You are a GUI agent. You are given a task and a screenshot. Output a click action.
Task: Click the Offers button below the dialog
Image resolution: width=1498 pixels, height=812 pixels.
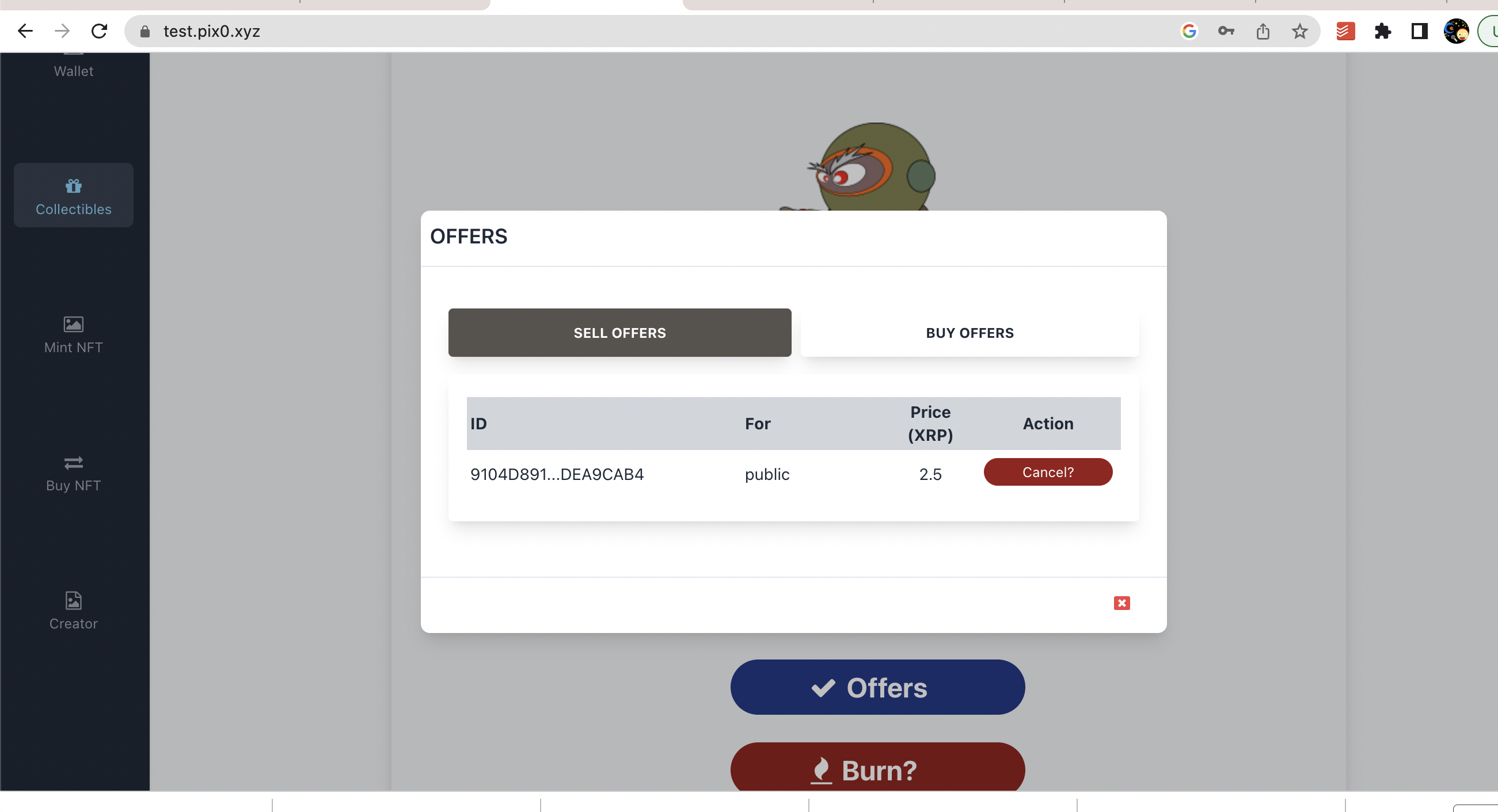(877, 687)
